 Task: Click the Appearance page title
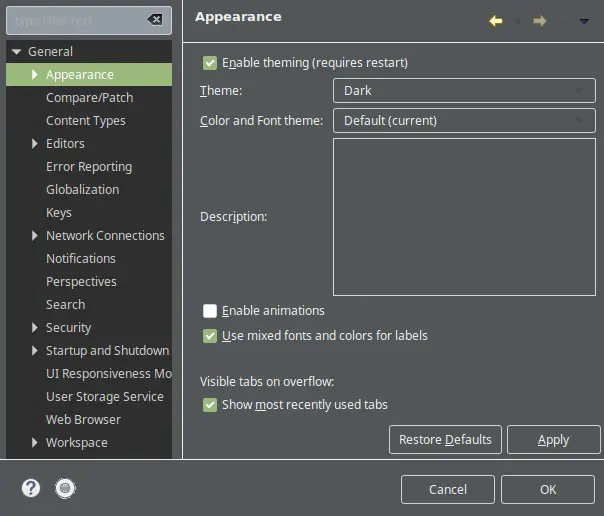click(238, 17)
